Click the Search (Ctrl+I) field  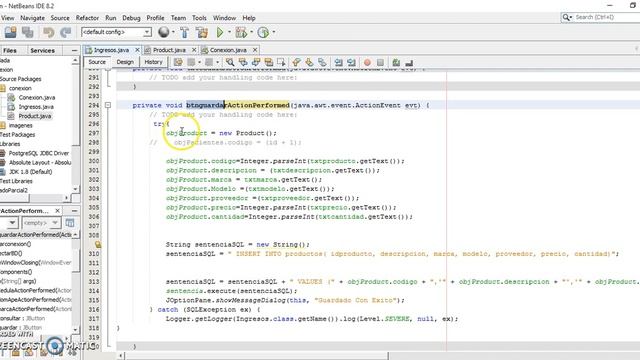[x=606, y=17]
